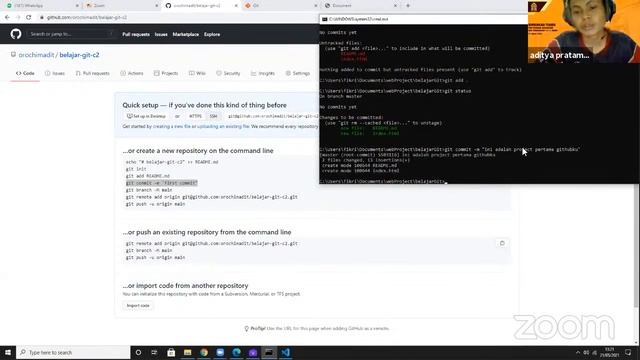Screen dimensions: 640x360
Task: Open the Zoom app from the taskbar
Action: coord(220,352)
